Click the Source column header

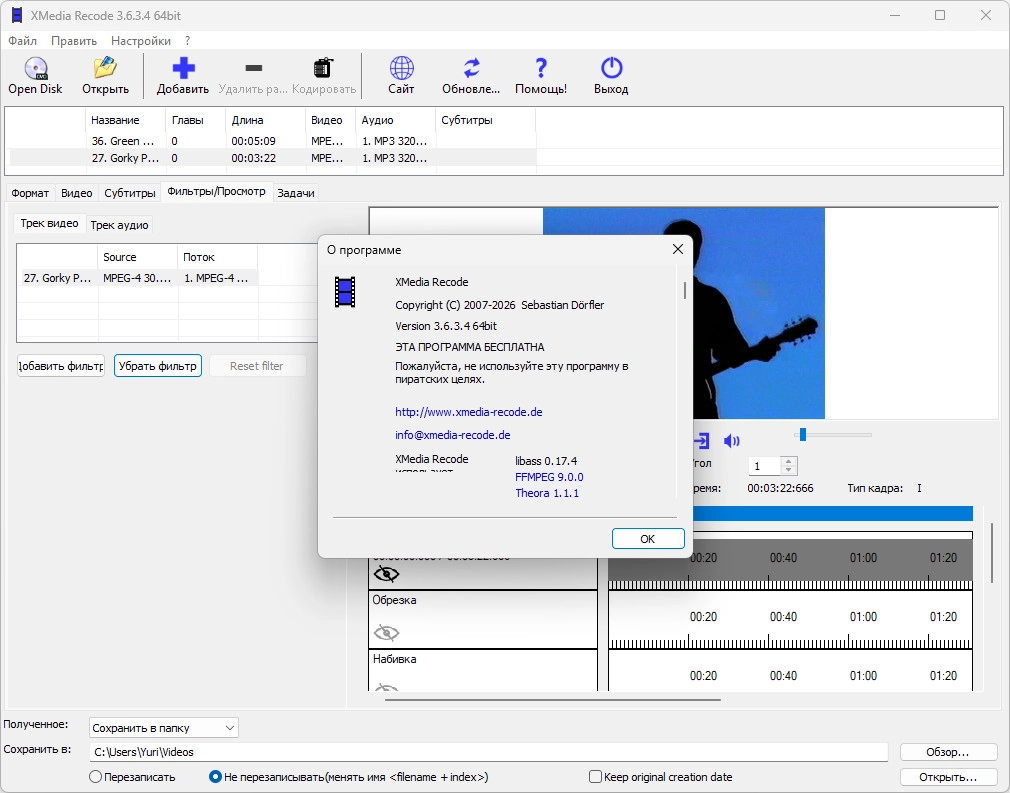click(137, 257)
